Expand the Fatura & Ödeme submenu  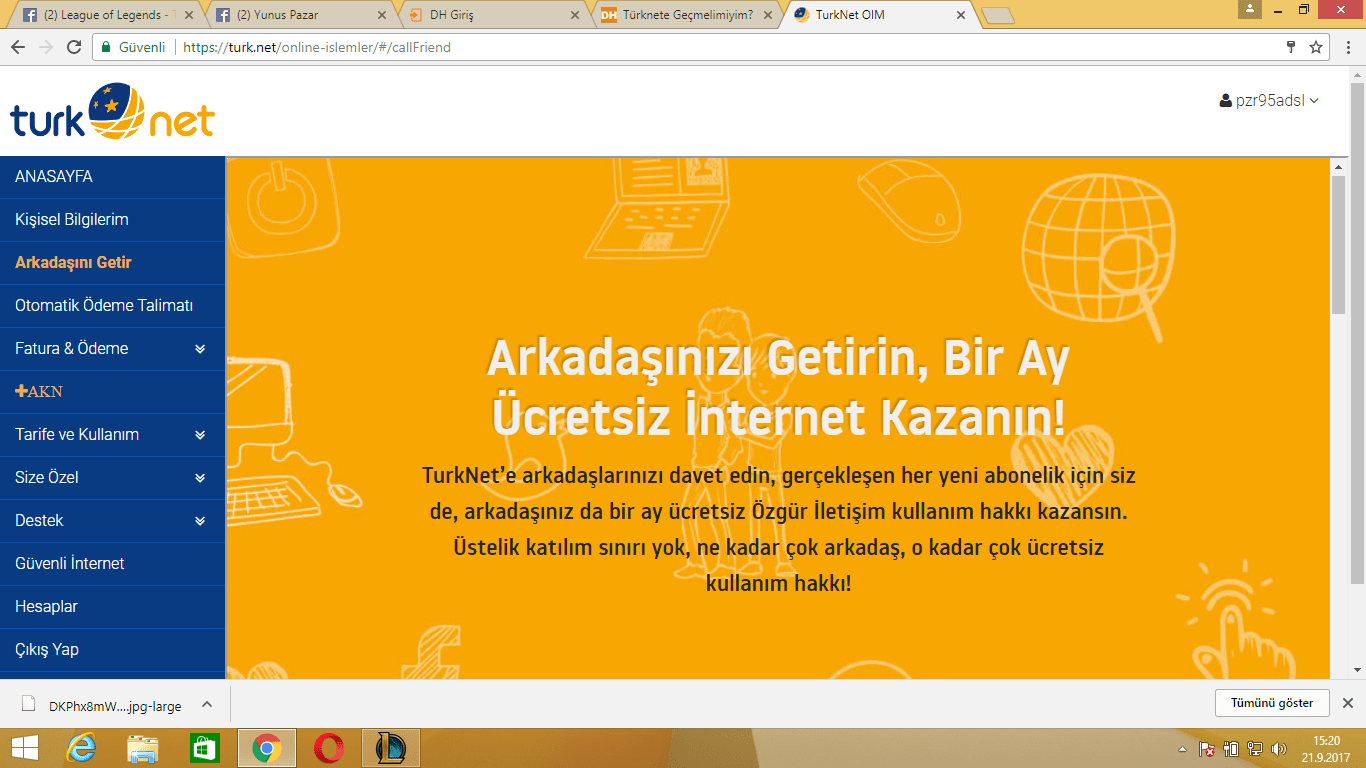click(200, 349)
